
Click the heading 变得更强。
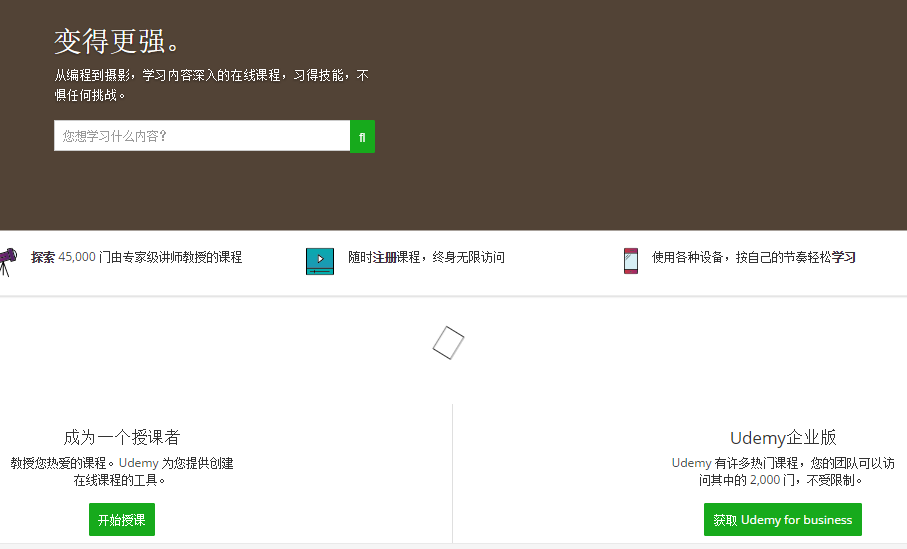point(118,42)
